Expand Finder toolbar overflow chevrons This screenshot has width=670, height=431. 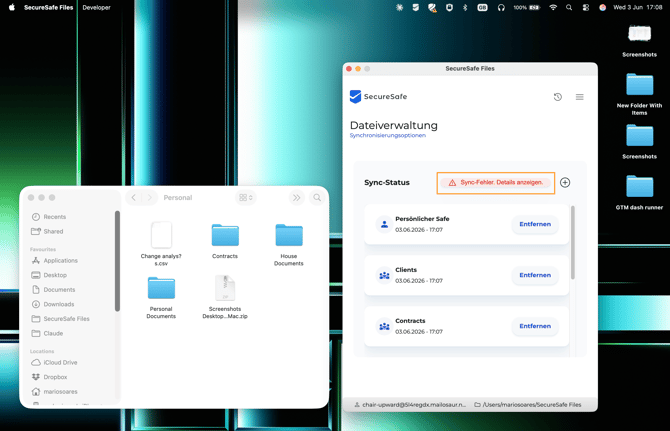(296, 197)
